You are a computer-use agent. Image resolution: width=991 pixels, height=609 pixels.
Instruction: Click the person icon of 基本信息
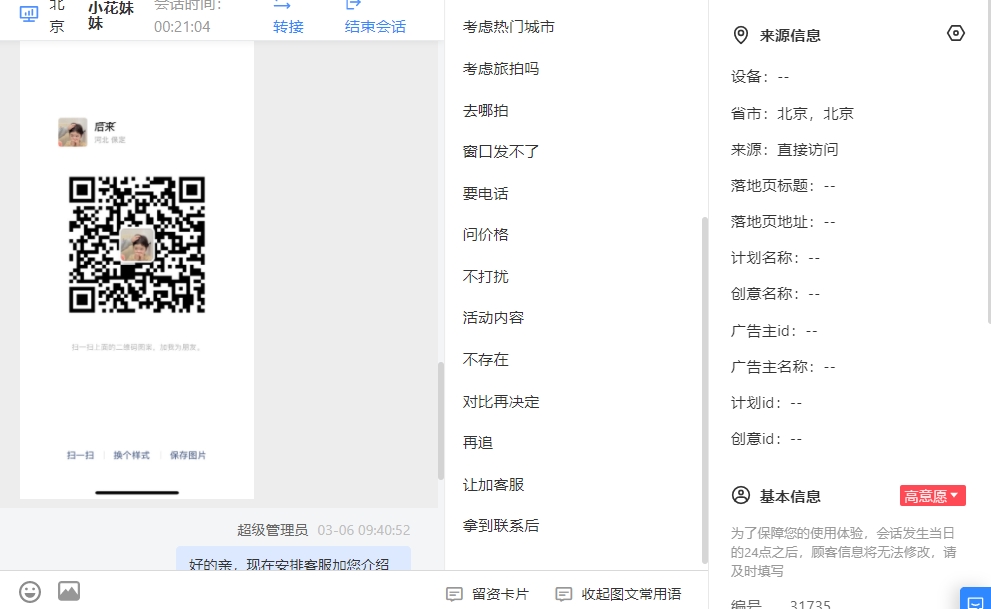[x=741, y=495]
